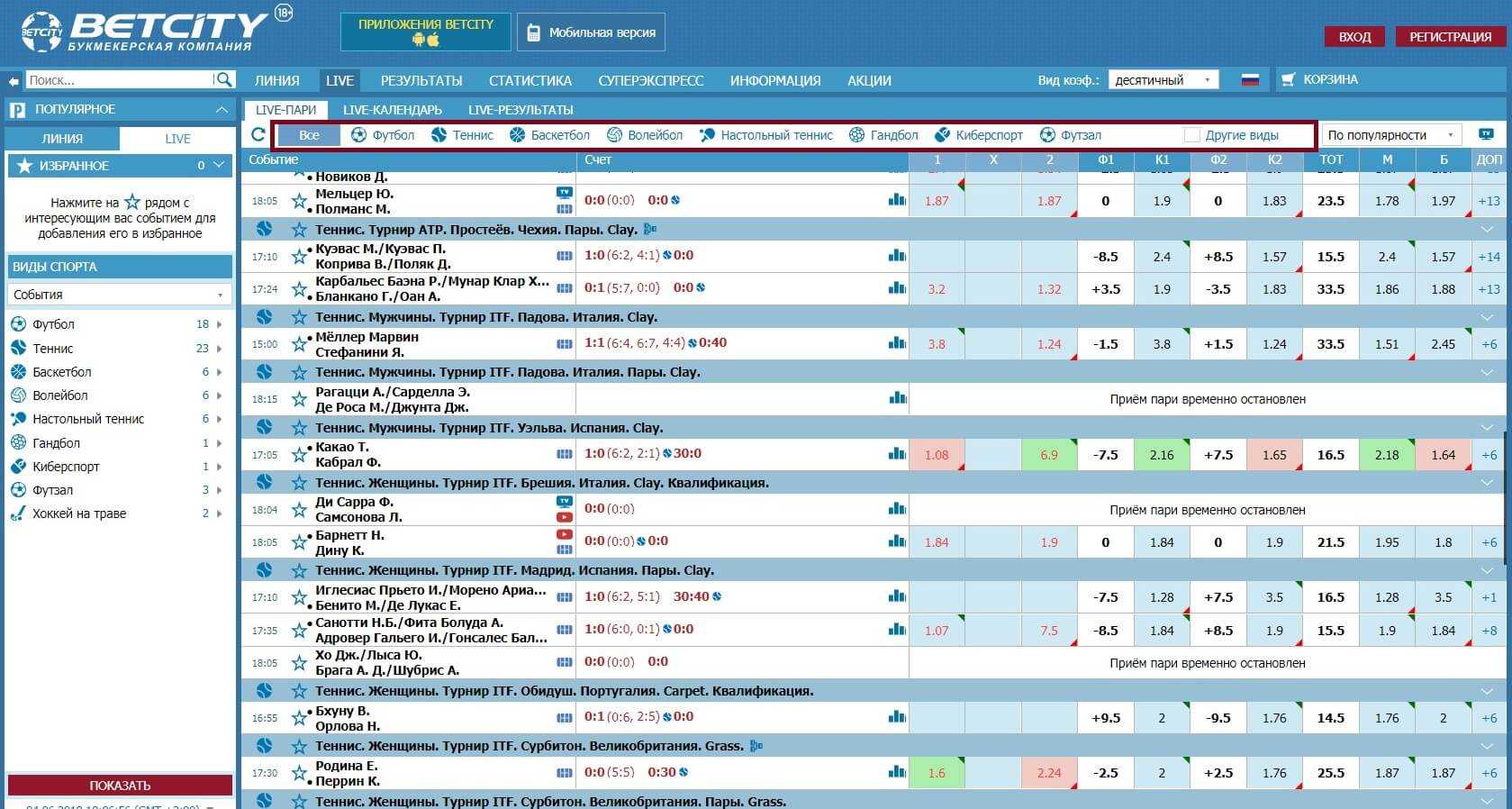Click the РЕГИСТРАЦИЯ button
Viewport: 1512px width, 809px height.
1450,37
